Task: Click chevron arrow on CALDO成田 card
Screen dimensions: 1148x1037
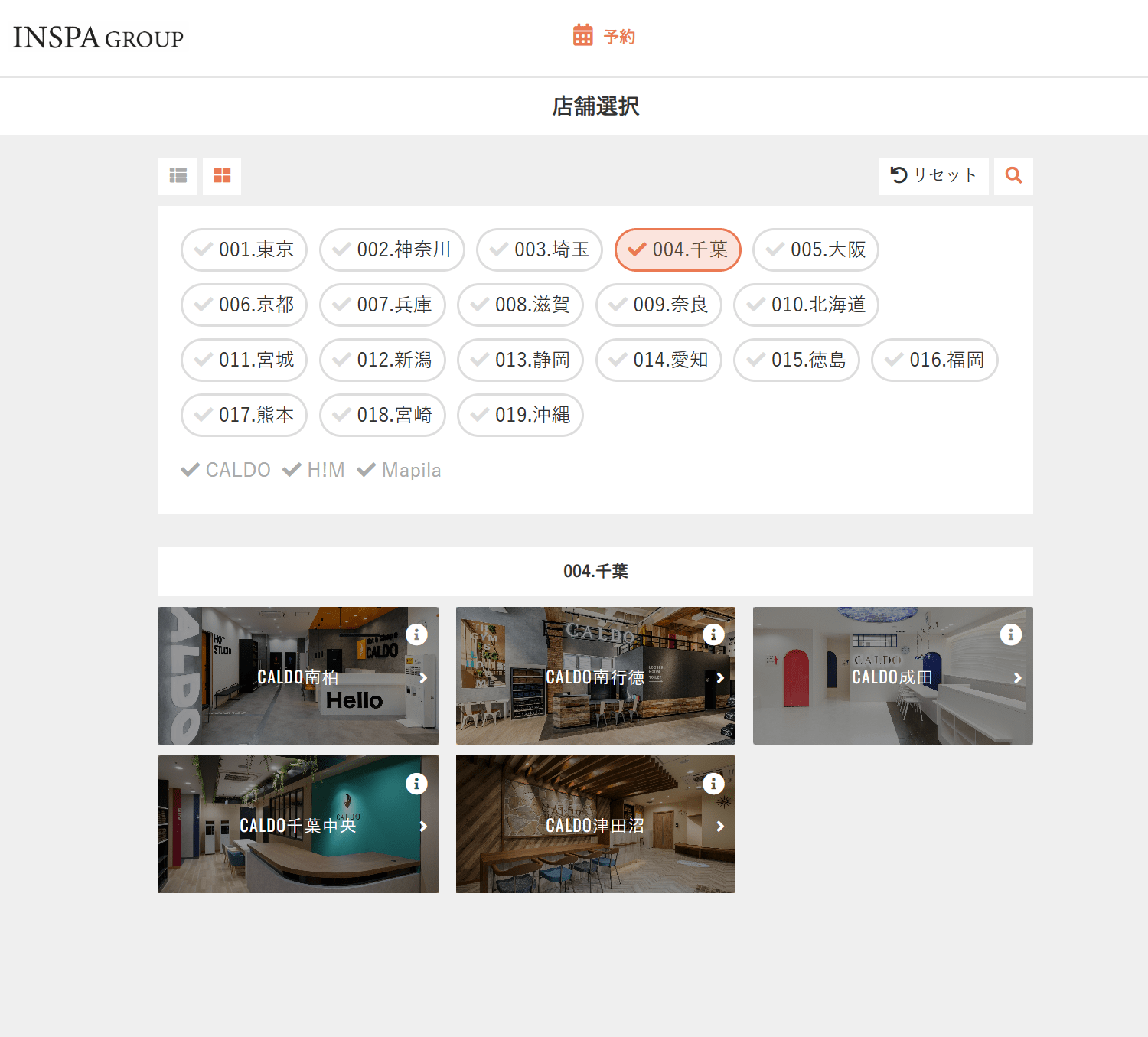Action: pos(1018,678)
